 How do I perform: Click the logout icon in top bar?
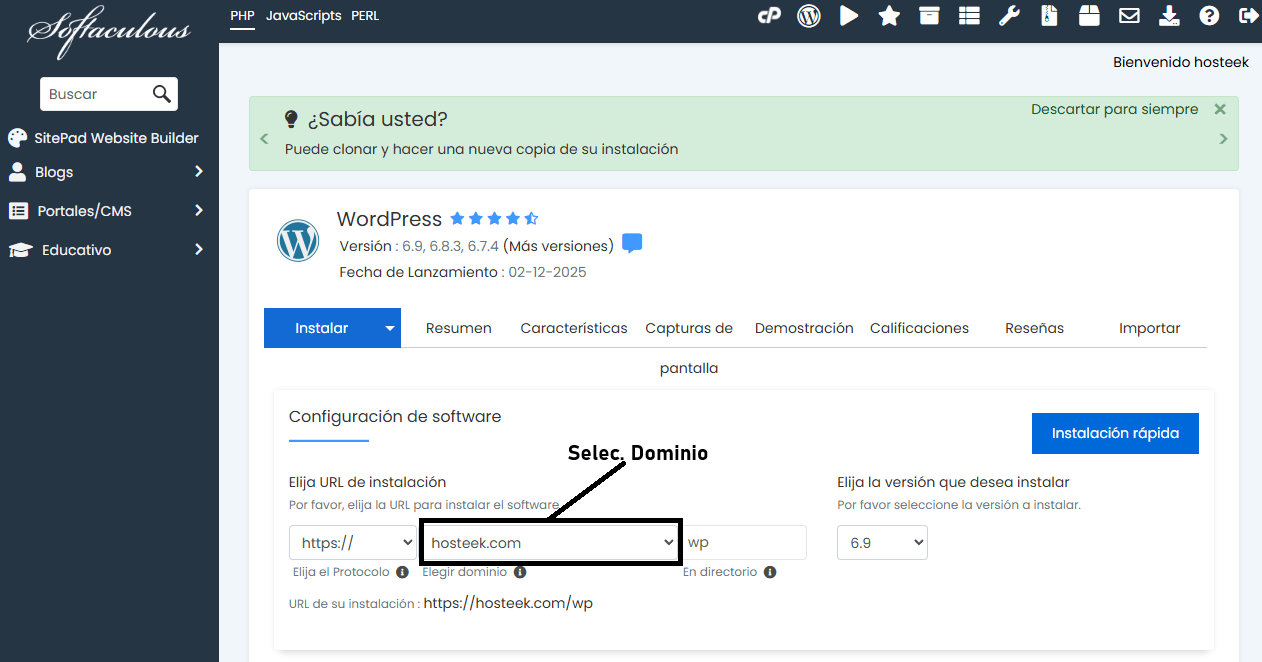tap(1248, 16)
